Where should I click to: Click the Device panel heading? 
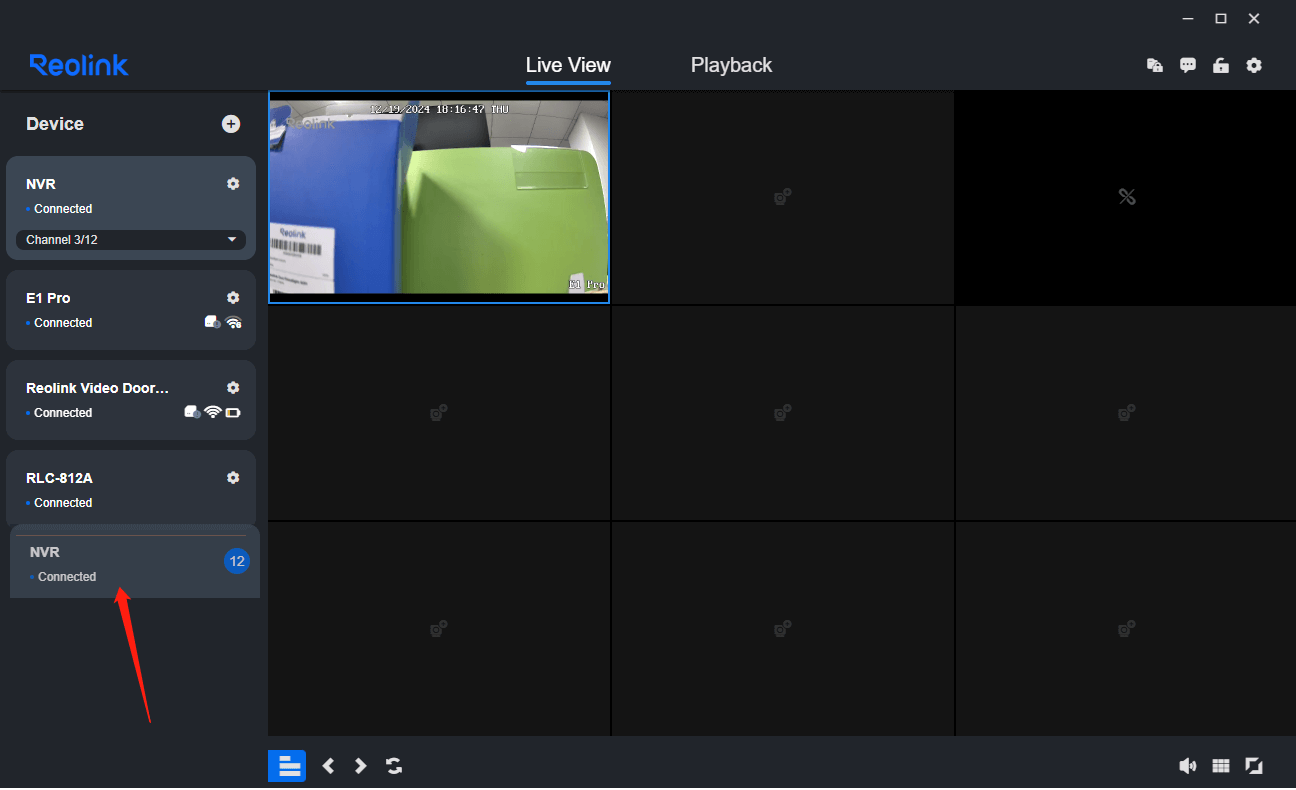tap(55, 124)
